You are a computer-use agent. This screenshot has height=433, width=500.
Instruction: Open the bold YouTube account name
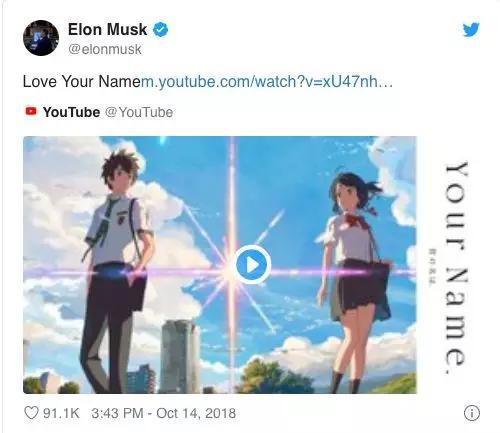coord(71,112)
